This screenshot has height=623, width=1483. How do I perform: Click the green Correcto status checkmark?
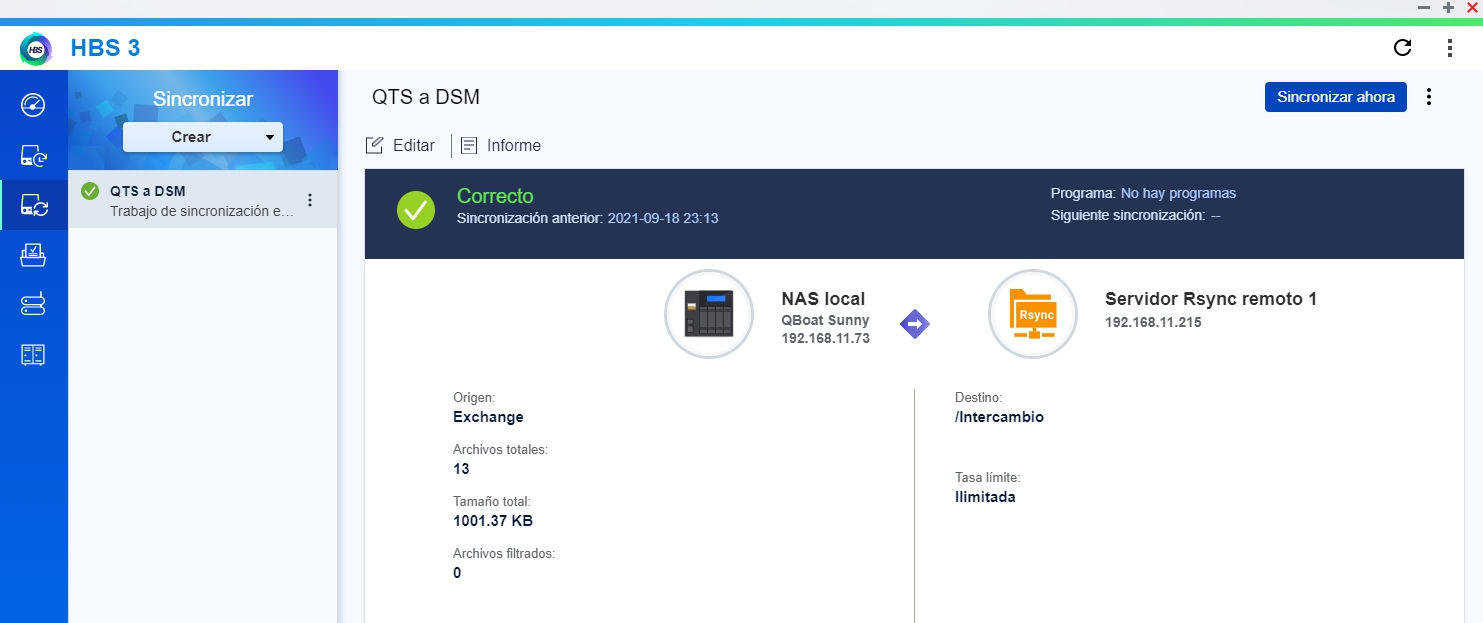[x=416, y=210]
